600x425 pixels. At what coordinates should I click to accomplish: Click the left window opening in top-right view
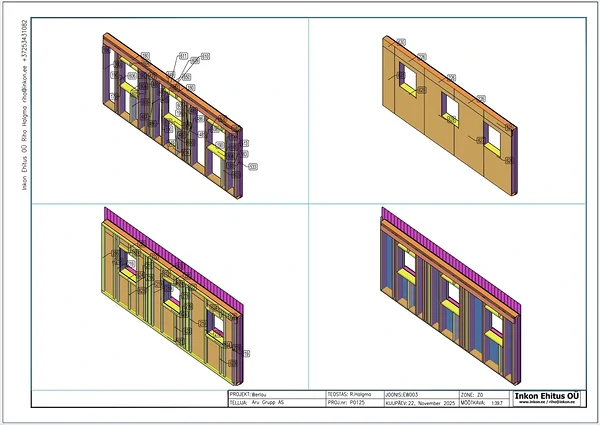407,74
